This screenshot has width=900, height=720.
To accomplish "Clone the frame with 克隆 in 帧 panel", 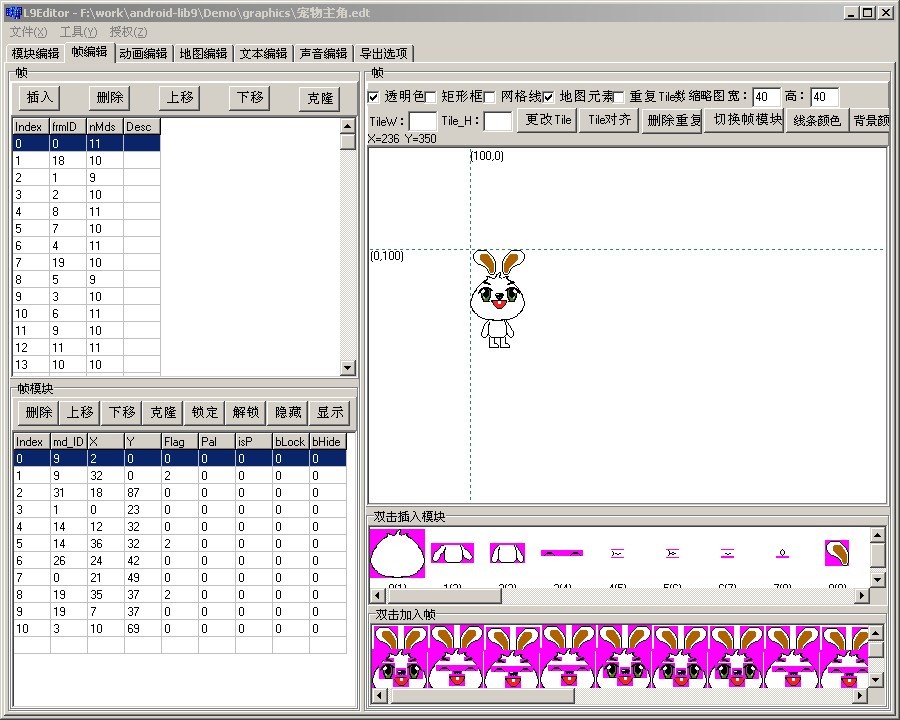I will click(320, 98).
